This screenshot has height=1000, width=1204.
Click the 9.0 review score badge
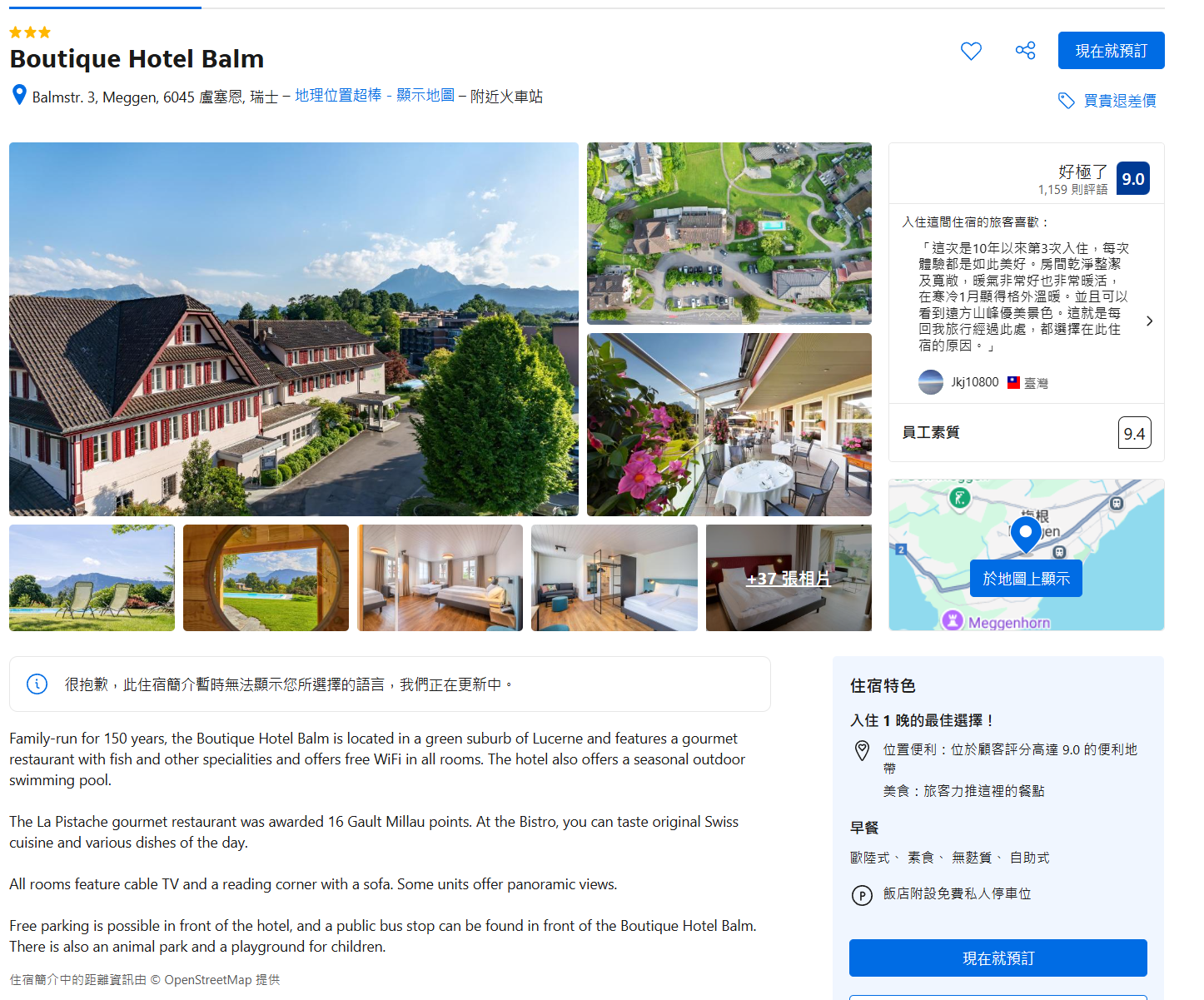tap(1132, 178)
